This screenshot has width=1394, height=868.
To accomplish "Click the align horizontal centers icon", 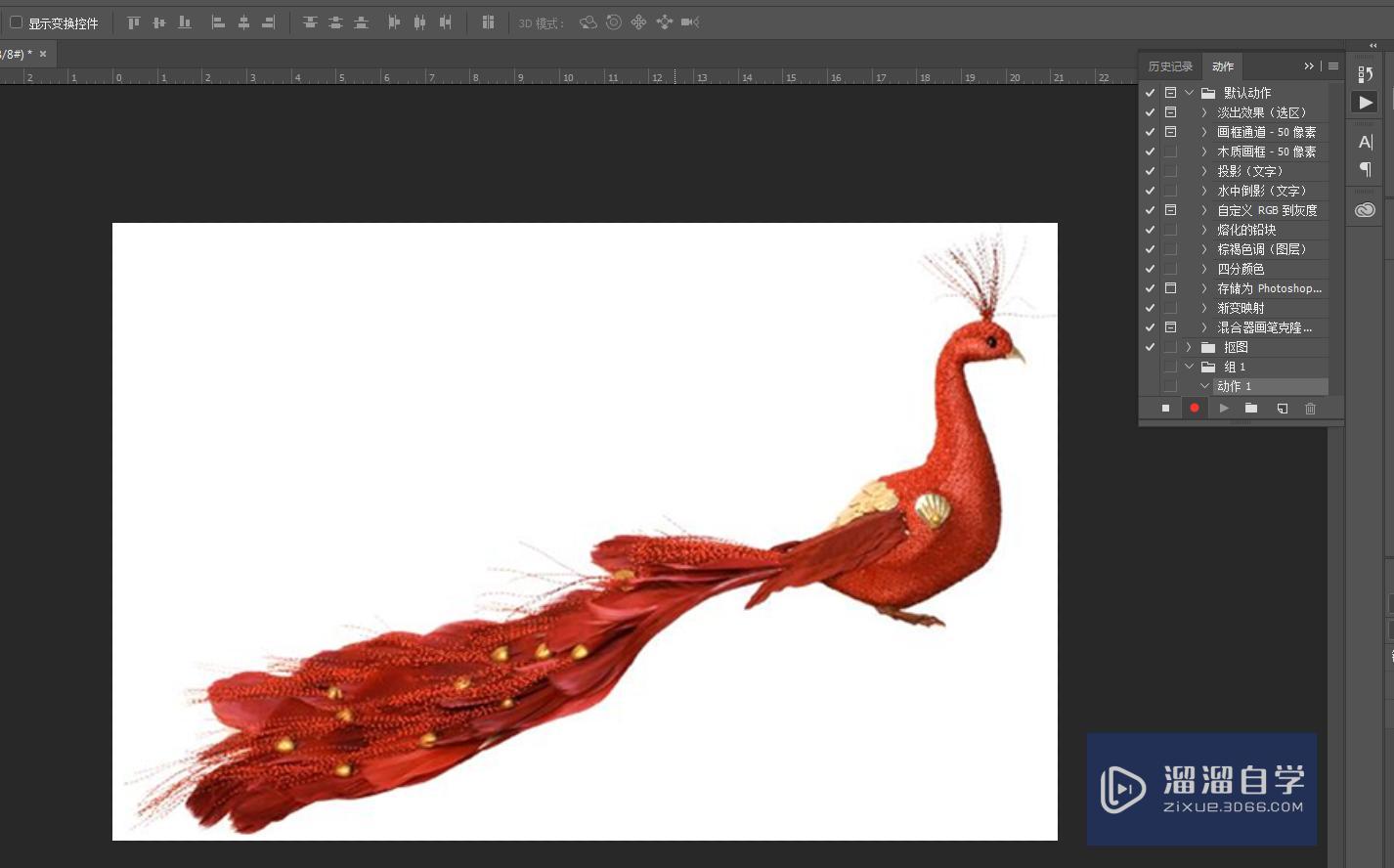I will [244, 22].
